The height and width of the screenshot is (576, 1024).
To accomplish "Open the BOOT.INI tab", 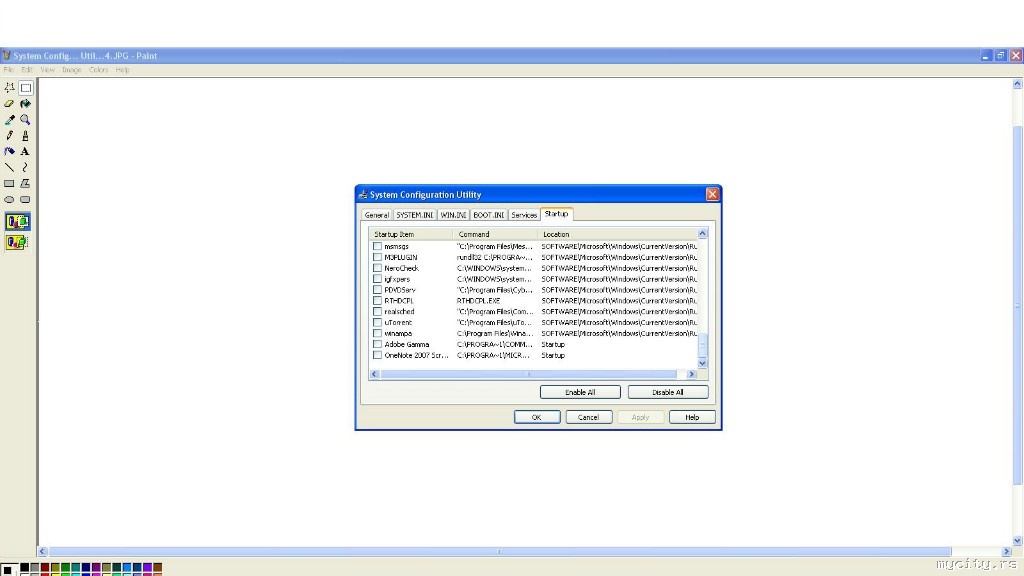I will [488, 215].
